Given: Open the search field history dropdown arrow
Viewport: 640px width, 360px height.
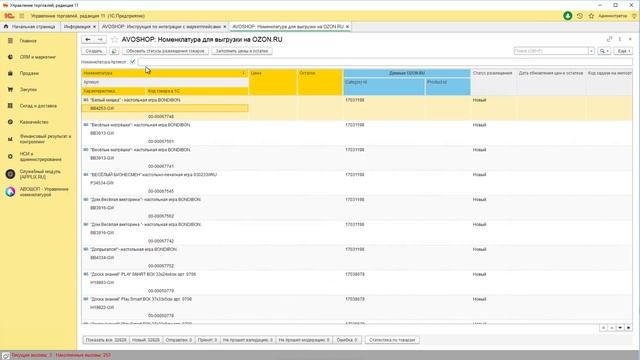Looking at the screenshot, I should pyautogui.click(x=591, y=51).
